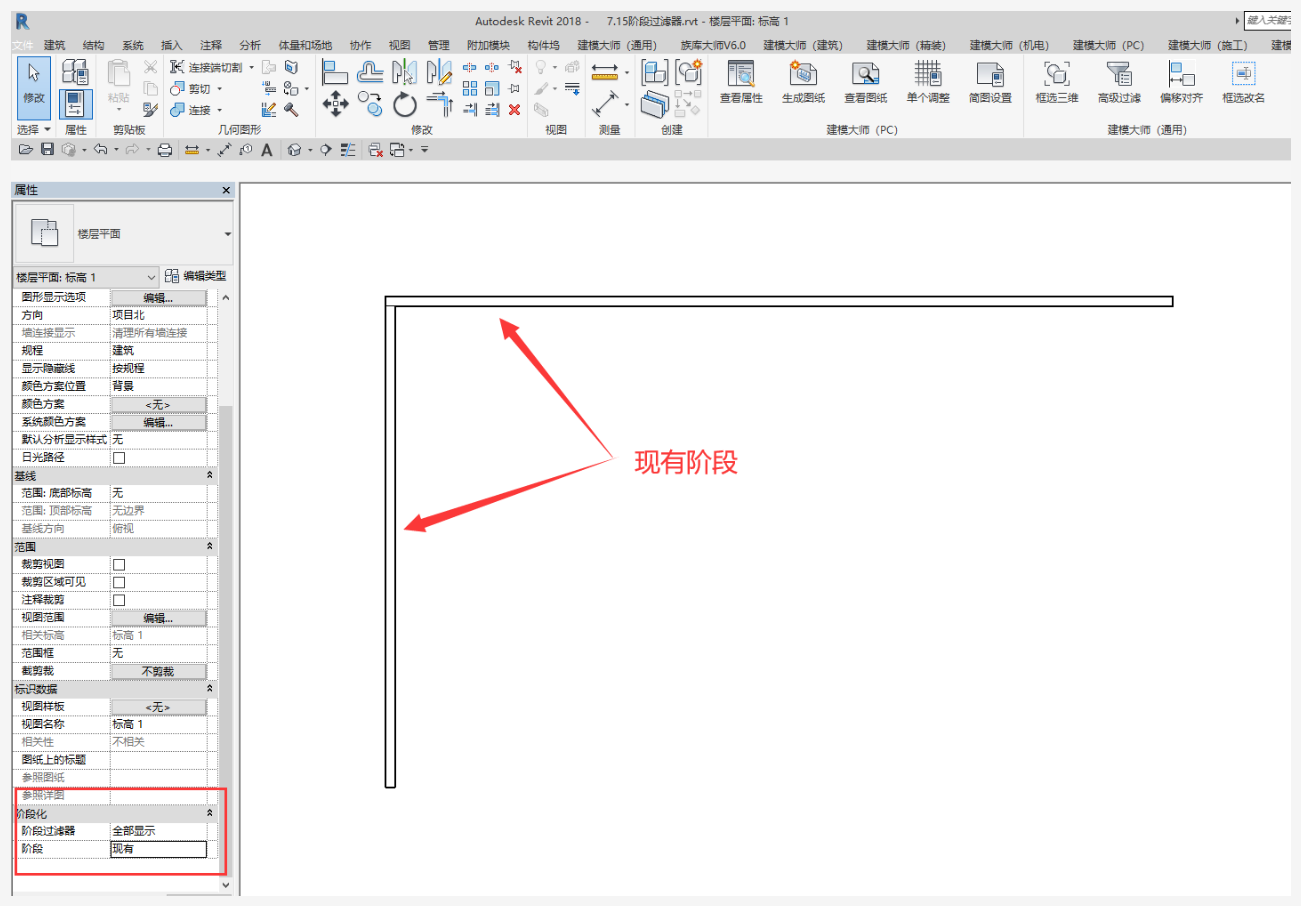
Task: Click the 连接 join geometry tool
Action: coord(192,110)
